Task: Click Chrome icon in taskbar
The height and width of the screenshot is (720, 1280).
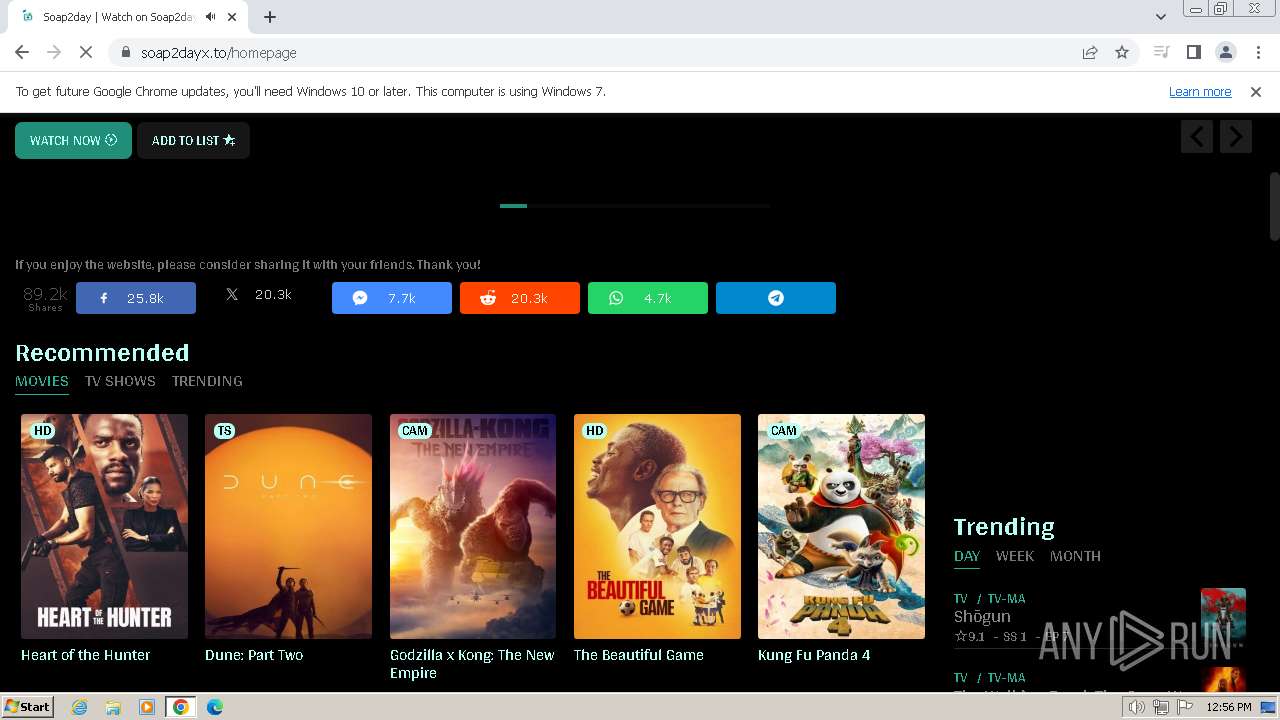Action: point(181,707)
